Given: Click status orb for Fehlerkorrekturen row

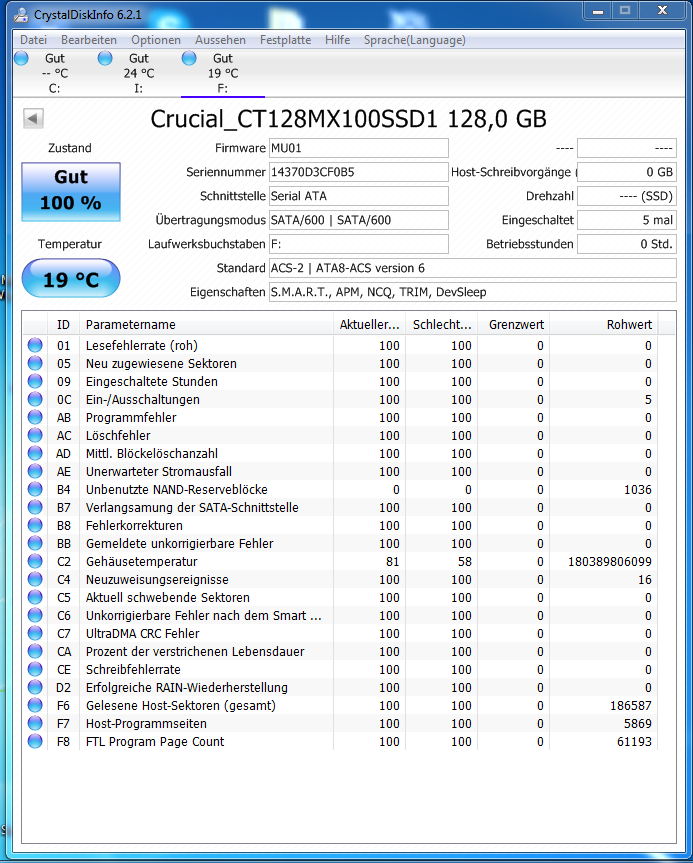Looking at the screenshot, I should click(35, 525).
